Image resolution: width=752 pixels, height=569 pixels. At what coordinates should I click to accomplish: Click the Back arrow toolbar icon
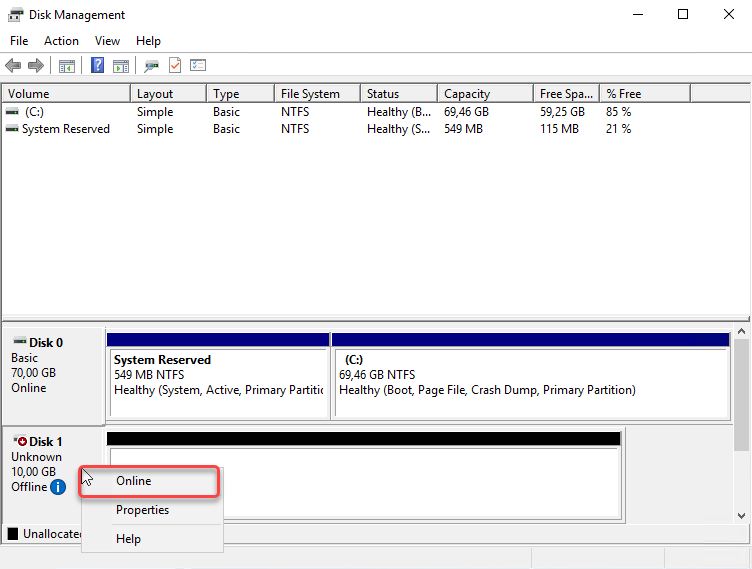click(13, 66)
